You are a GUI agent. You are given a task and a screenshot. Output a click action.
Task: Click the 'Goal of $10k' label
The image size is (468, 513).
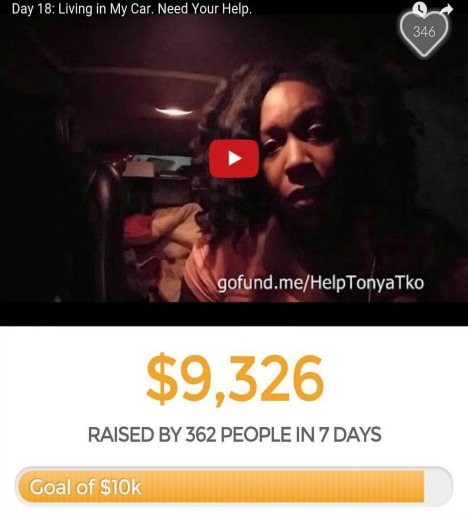coord(85,487)
